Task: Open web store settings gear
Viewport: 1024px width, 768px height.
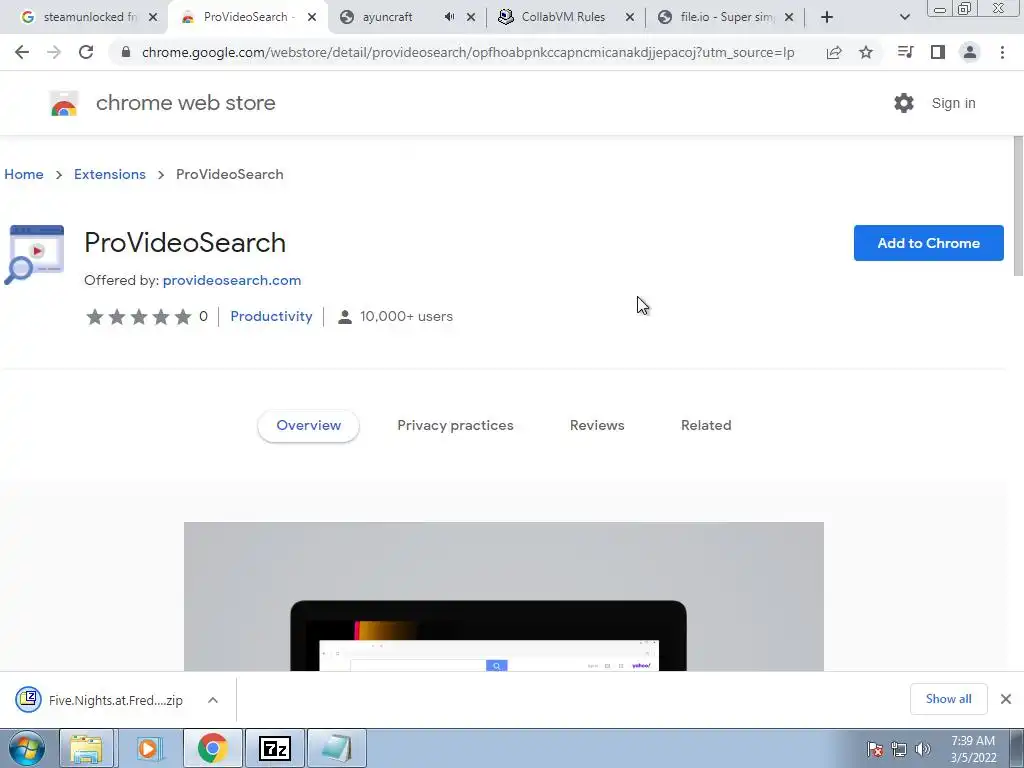Action: [904, 103]
